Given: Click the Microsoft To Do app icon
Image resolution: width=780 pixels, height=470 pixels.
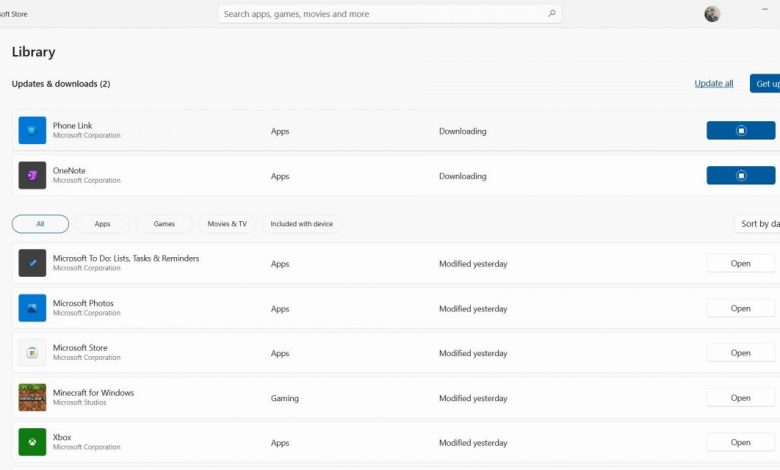Looking at the screenshot, I should pyautogui.click(x=32, y=263).
